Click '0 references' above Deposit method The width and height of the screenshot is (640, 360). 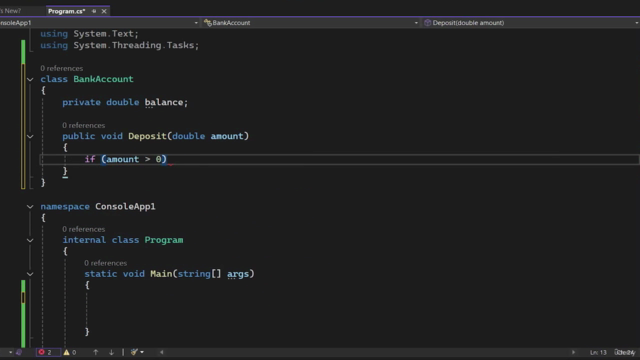pyautogui.click(x=84, y=125)
